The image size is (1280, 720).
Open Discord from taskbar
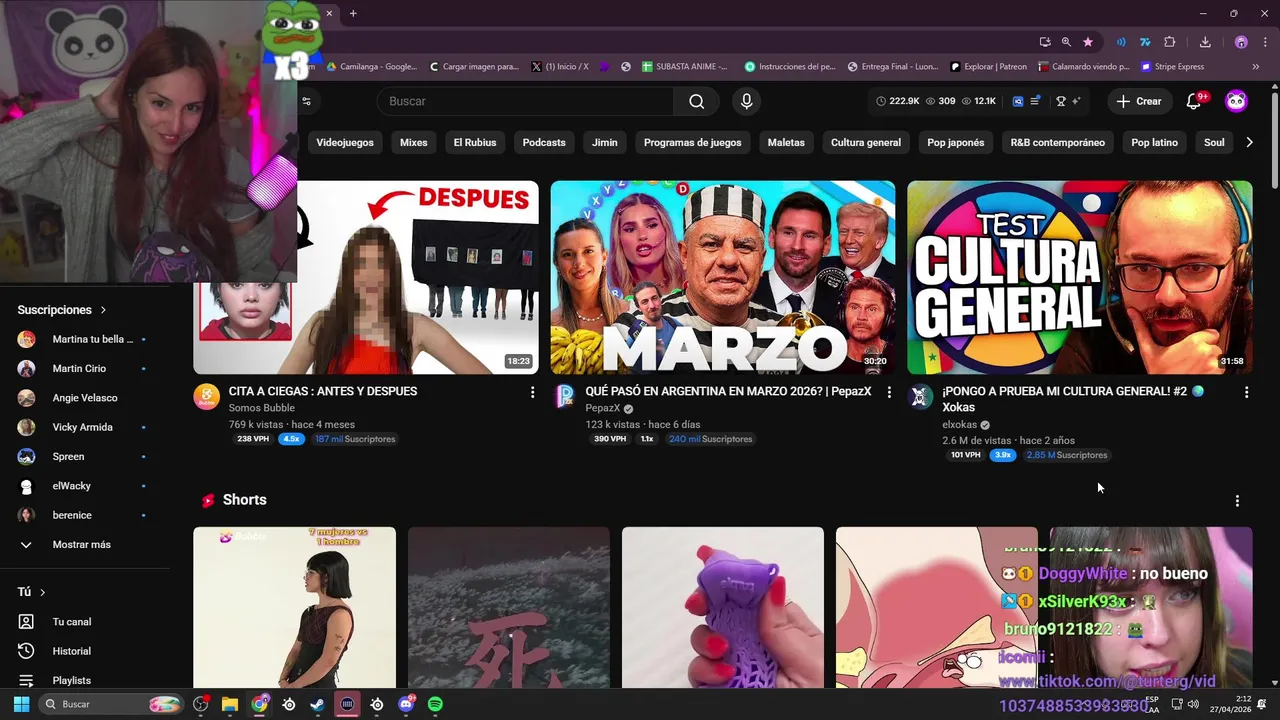click(x=406, y=704)
